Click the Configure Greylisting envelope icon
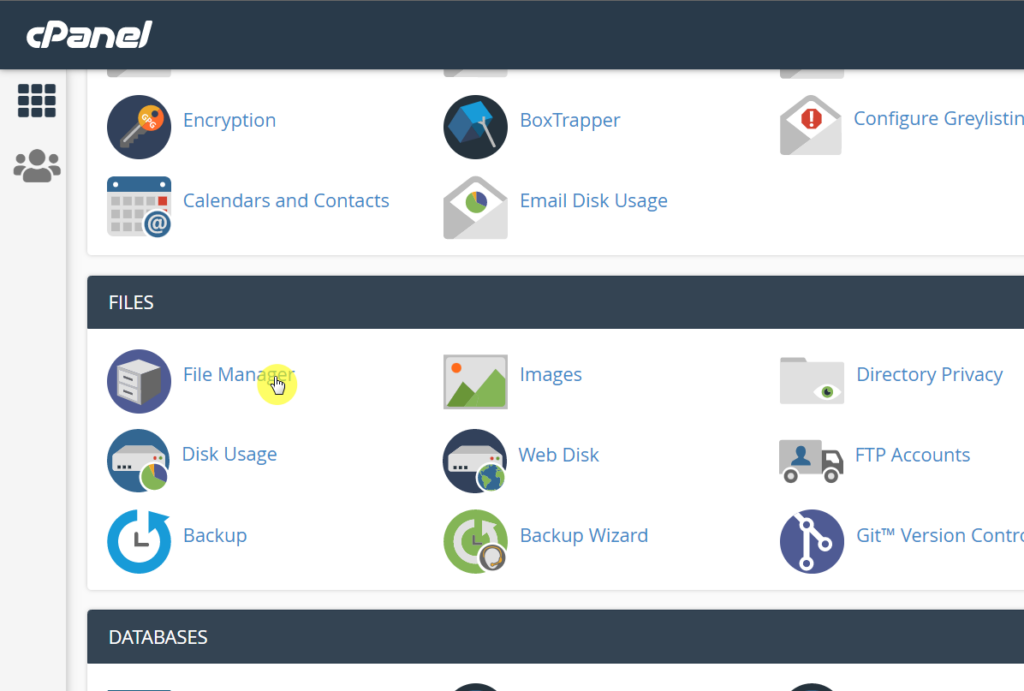Screen dimensions: 1024x691 pos(810,125)
